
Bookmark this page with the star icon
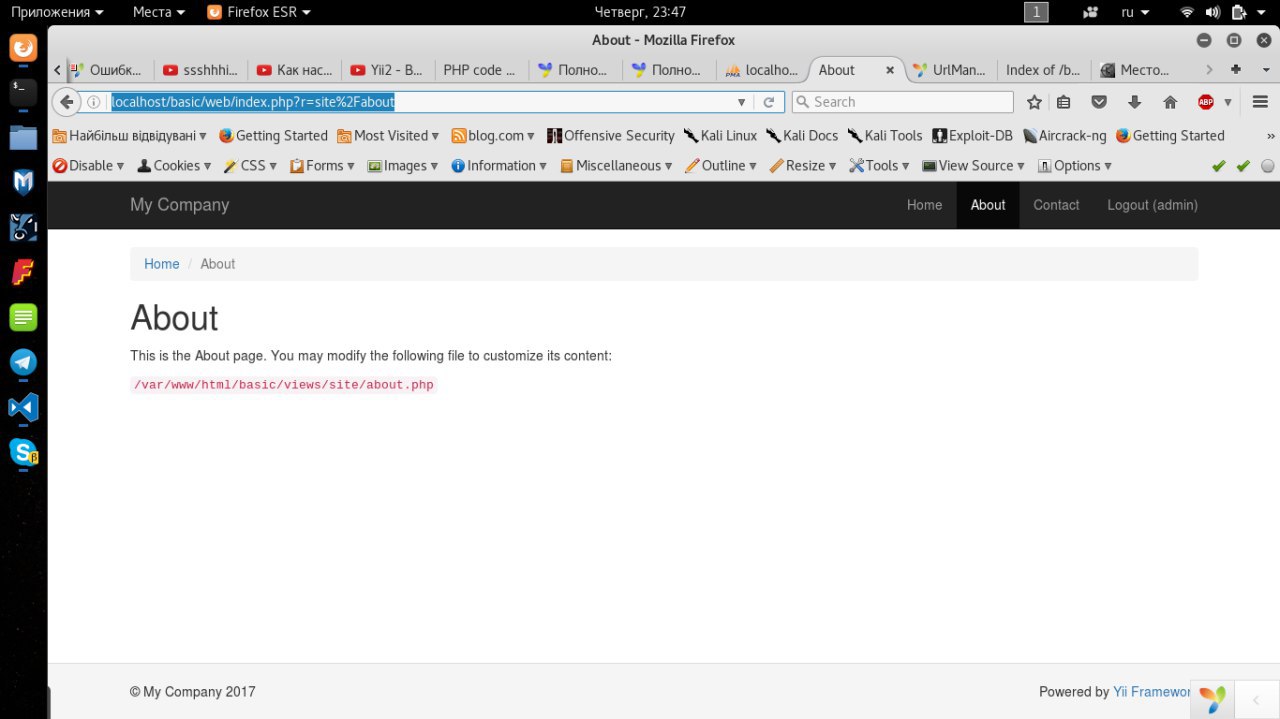click(1034, 102)
